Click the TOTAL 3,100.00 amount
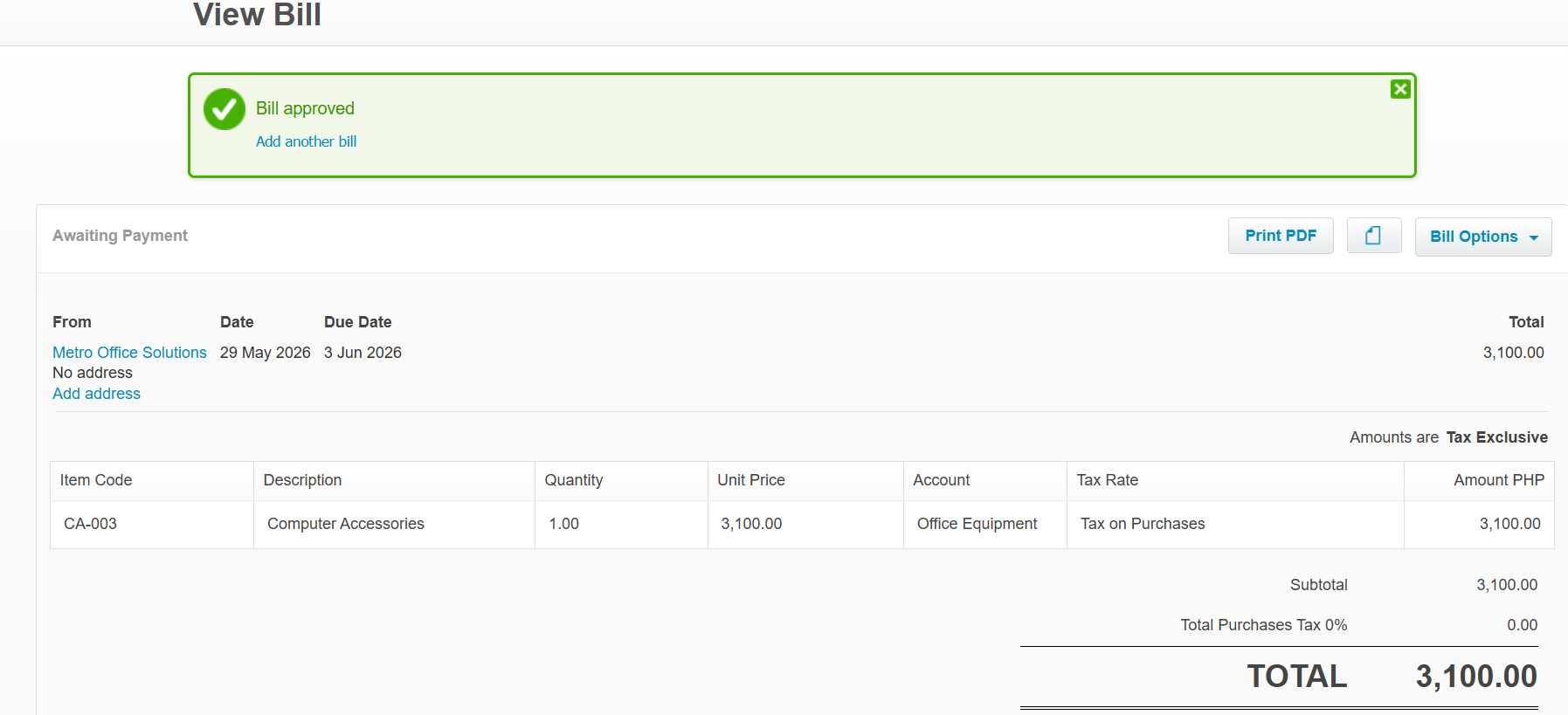Screen dimensions: 1568x715 pos(1476,677)
